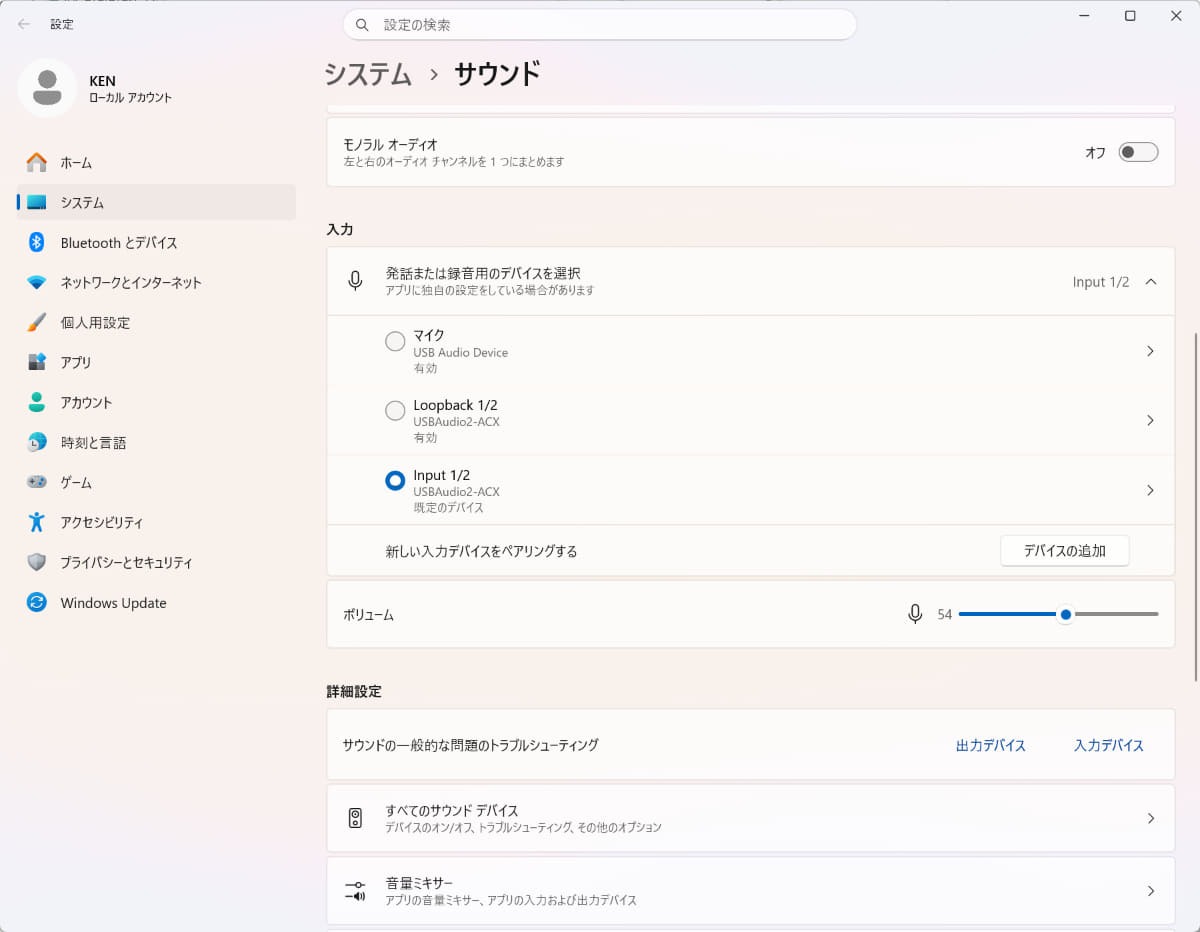Click the ローカル アカウント label
1200x932 pixels.
coord(131,98)
